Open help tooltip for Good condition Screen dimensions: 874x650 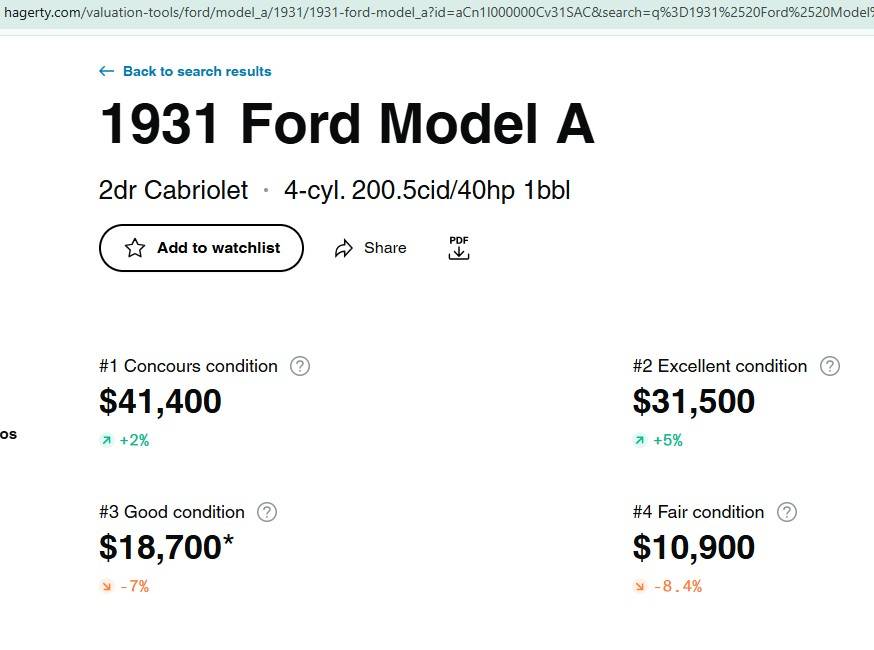click(x=266, y=512)
